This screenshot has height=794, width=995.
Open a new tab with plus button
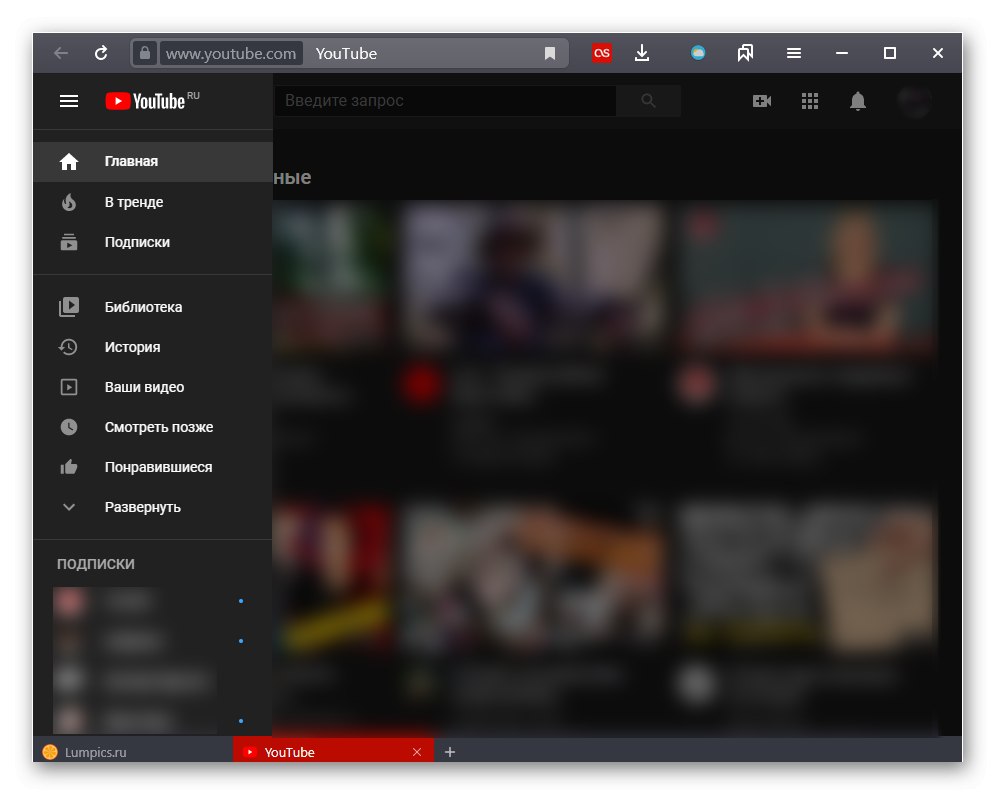point(450,752)
